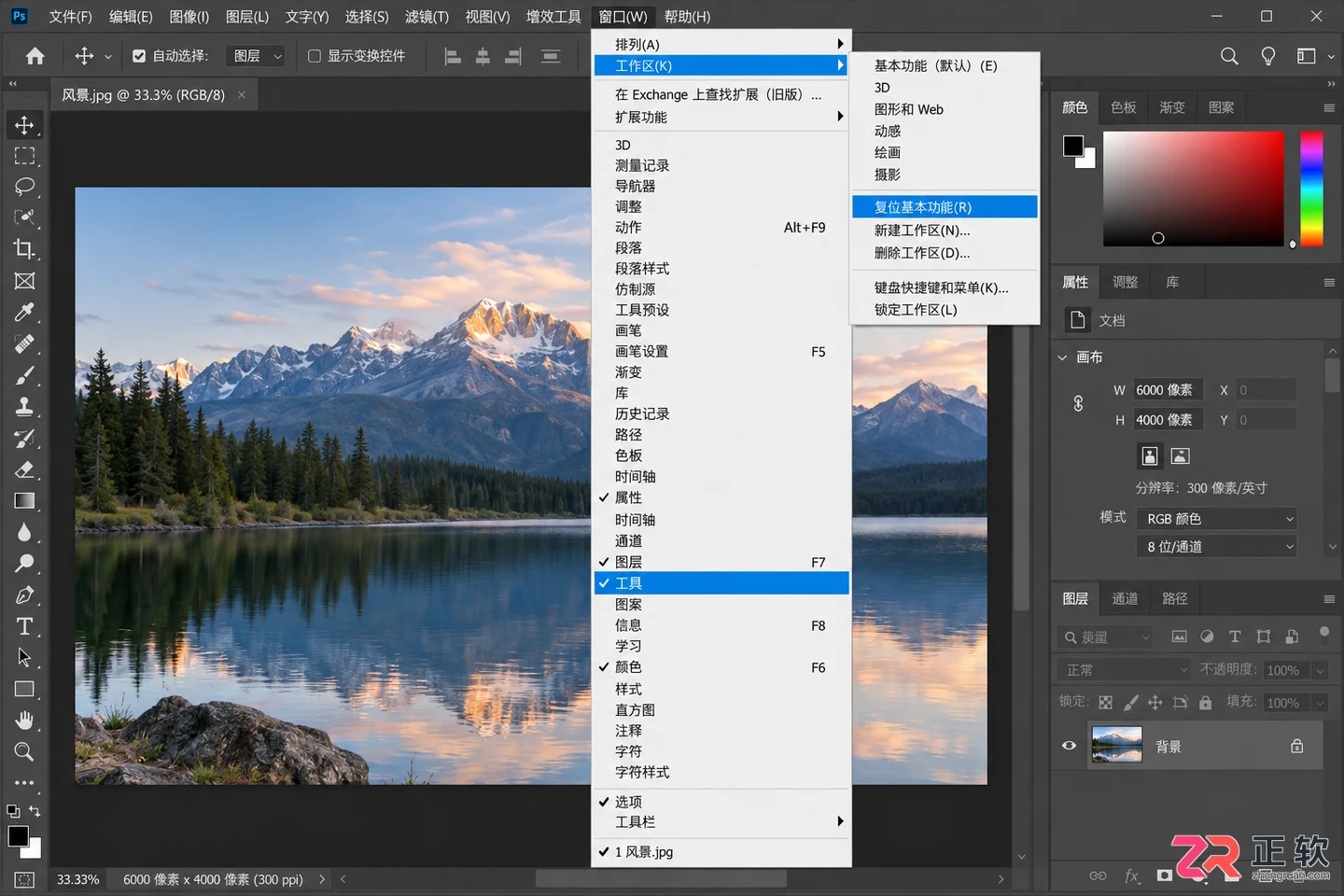Open the 图层 auto-select dropdown
The height and width of the screenshot is (896, 1344).
(256, 56)
